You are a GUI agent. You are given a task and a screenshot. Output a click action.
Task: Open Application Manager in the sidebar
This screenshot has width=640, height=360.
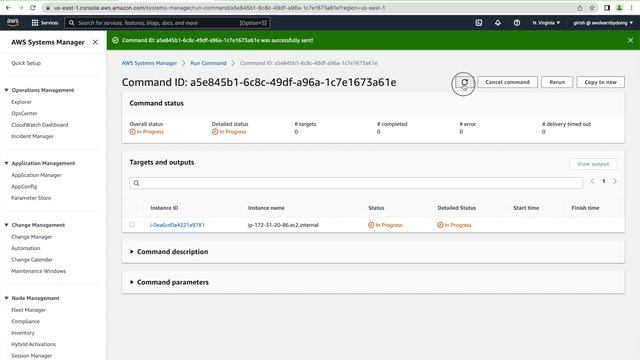point(36,175)
